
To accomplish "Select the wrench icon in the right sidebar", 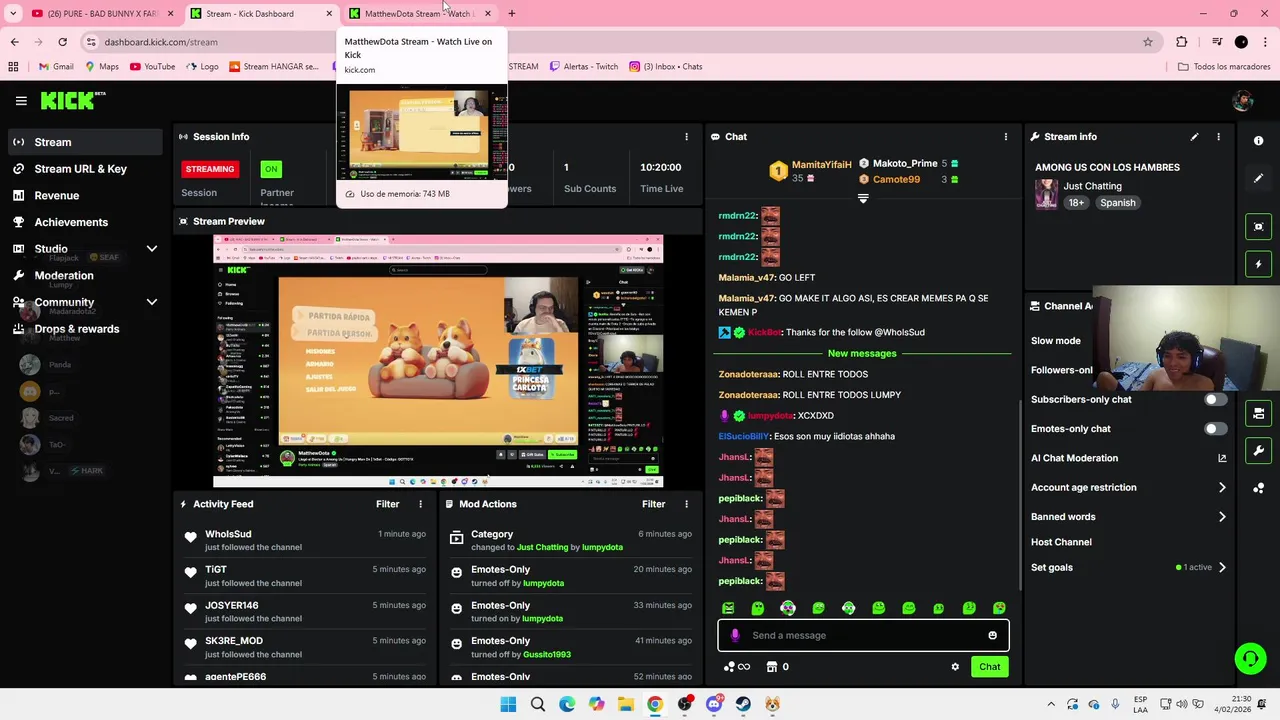I will click(1259, 450).
